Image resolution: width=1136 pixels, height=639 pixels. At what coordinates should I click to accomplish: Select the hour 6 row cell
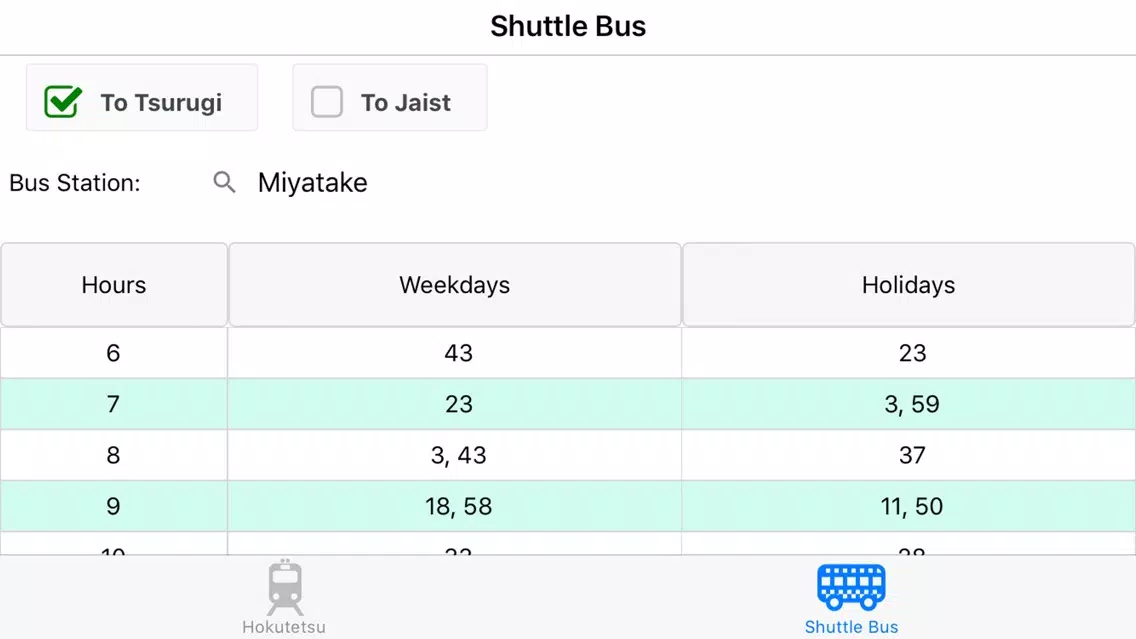click(x=114, y=353)
